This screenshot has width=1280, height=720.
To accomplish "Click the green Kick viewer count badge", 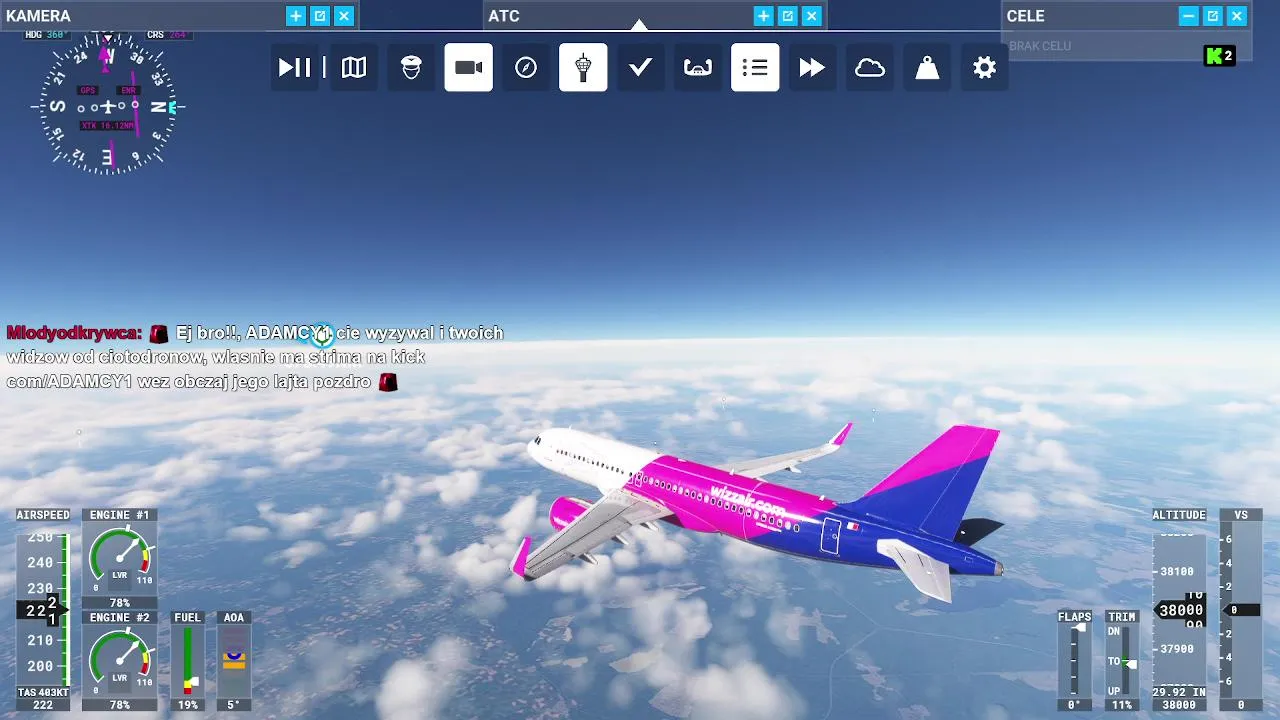I will 1220,56.
